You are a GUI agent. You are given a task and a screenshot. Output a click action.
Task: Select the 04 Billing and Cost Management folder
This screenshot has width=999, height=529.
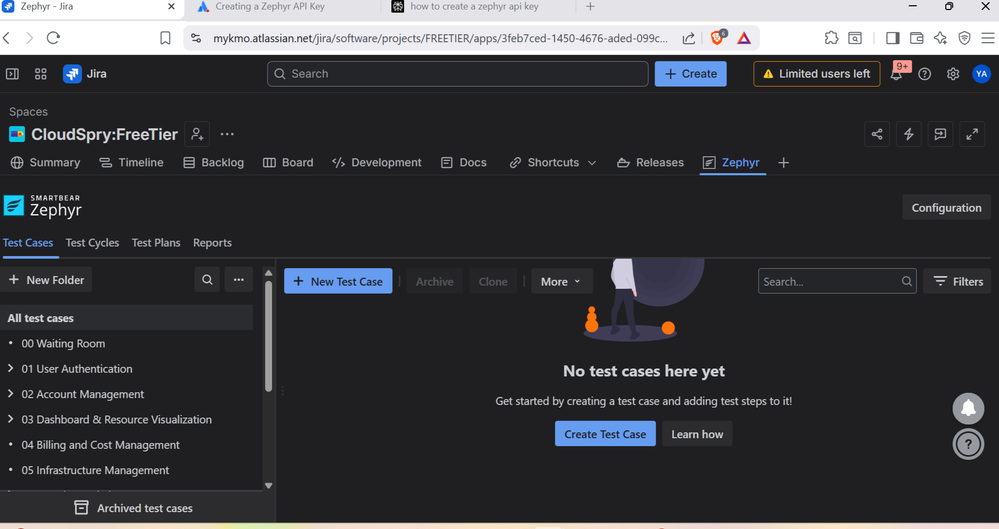(x=100, y=445)
